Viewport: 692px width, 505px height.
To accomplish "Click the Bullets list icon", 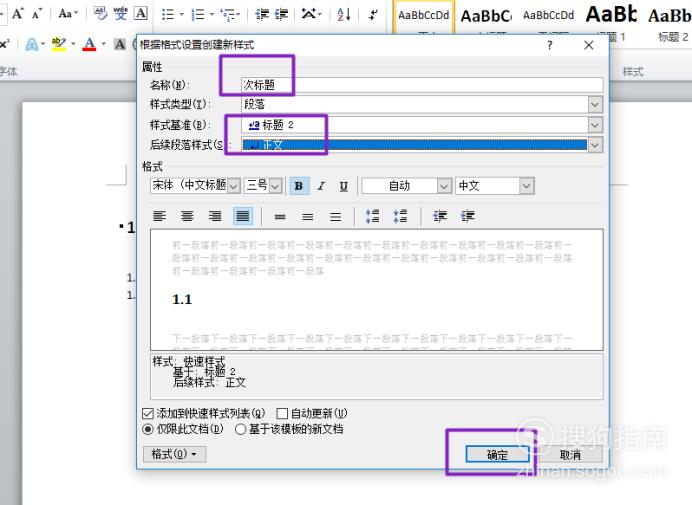I will [168, 15].
